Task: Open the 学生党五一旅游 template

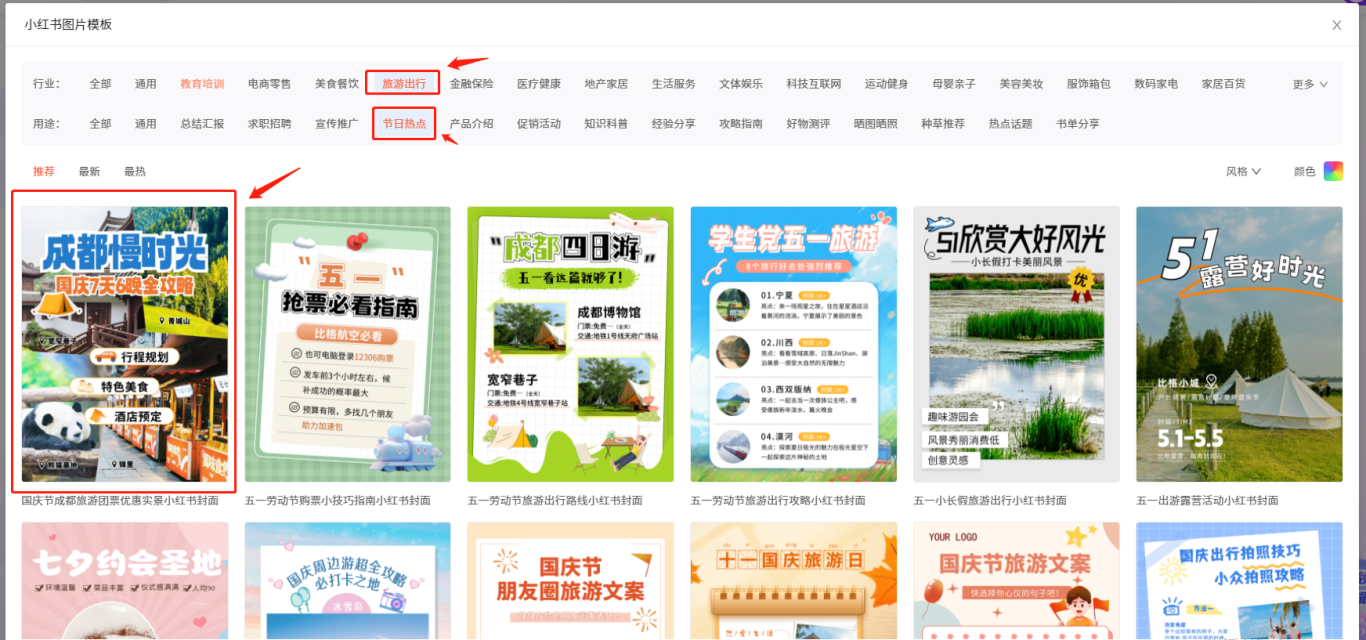Action: [x=793, y=344]
